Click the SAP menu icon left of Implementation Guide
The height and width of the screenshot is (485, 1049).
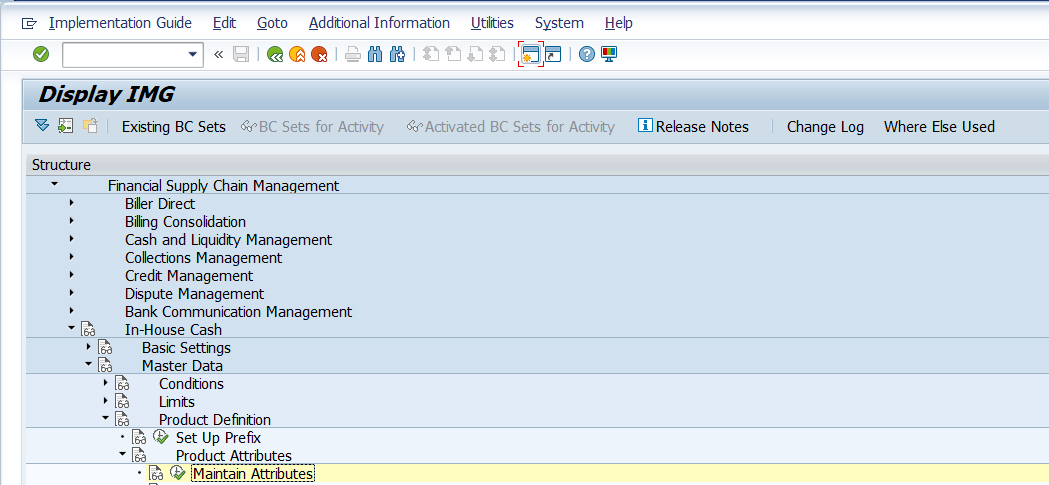point(29,23)
